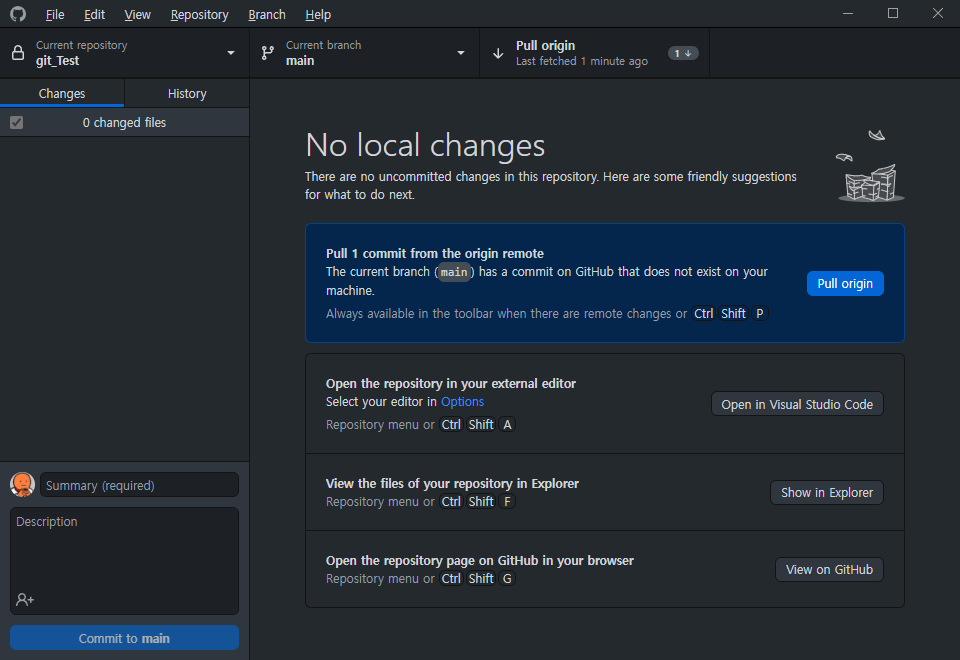960x660 pixels.
Task: Switch to the Changes tab
Action: (x=62, y=94)
